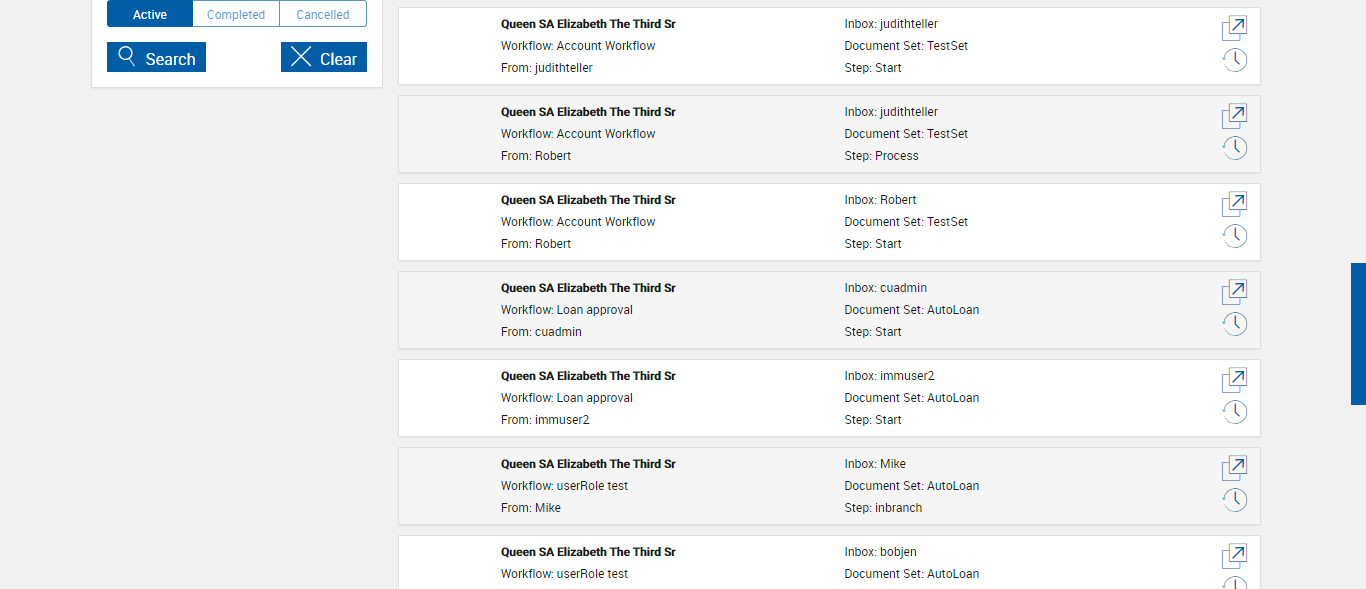Select the Queen SA Elizabeth title in the cuadmin row
1366x589 pixels.
(x=588, y=288)
